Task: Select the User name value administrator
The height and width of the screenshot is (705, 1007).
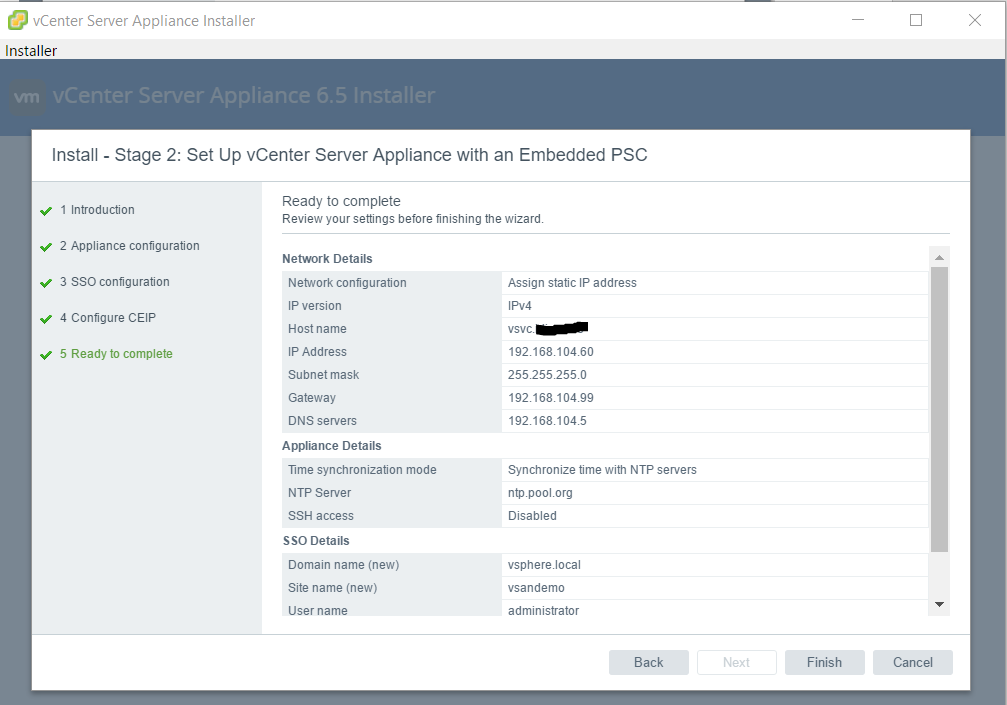Action: pos(543,611)
